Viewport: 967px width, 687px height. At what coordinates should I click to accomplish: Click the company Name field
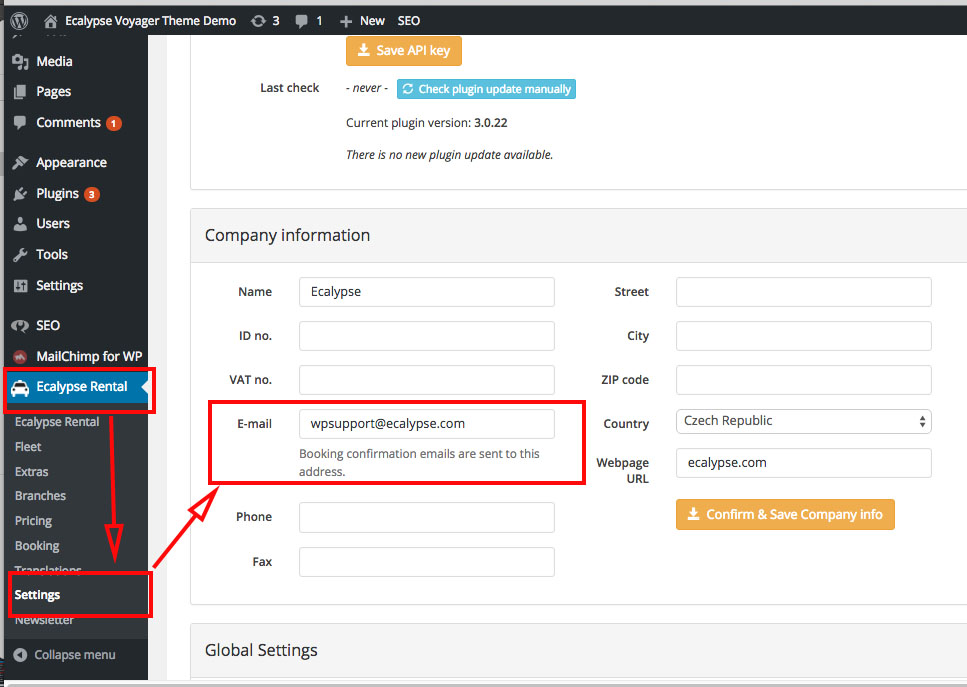427,292
